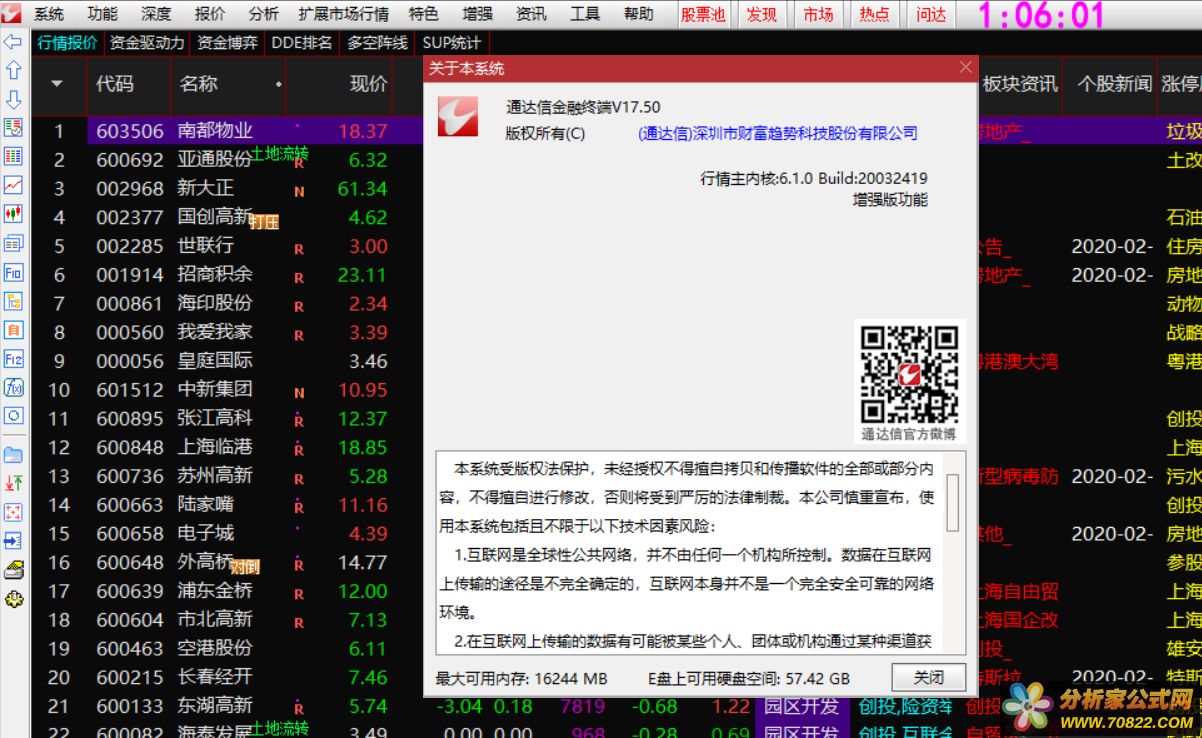Sort by the 代码 column header
The height and width of the screenshot is (738, 1202).
click(x=114, y=84)
